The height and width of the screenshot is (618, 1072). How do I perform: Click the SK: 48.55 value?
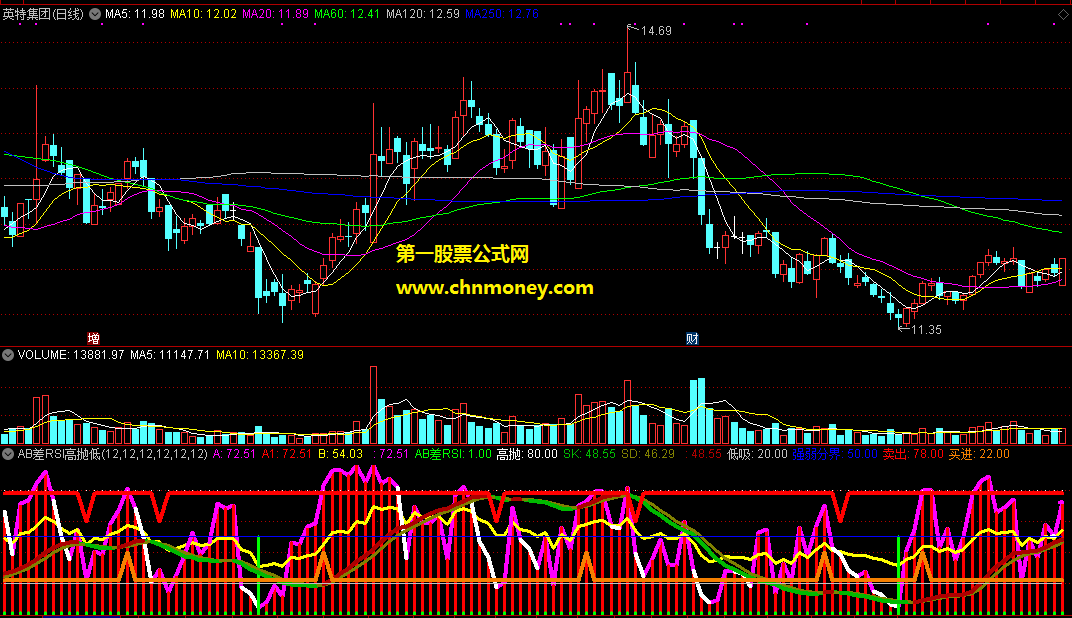coord(589,454)
